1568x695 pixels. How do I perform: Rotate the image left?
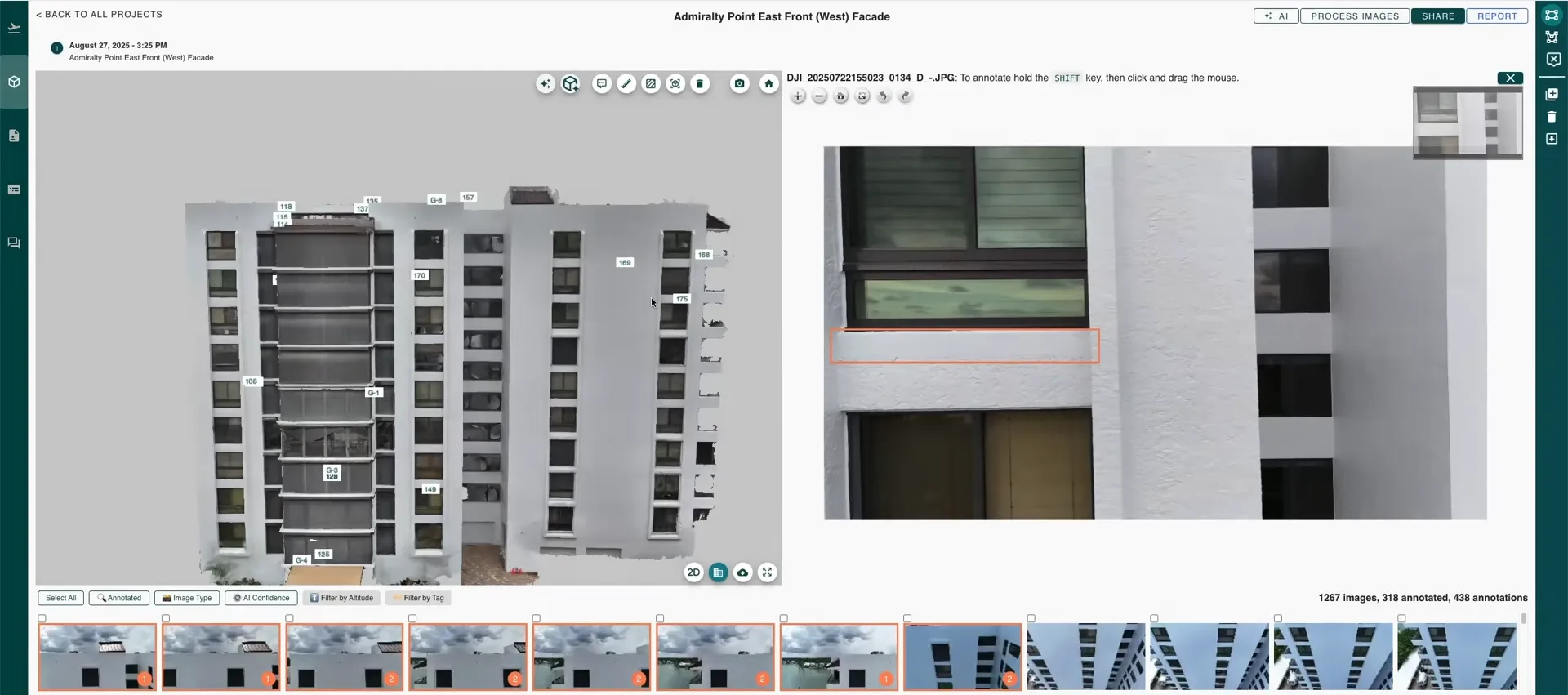[x=884, y=96]
